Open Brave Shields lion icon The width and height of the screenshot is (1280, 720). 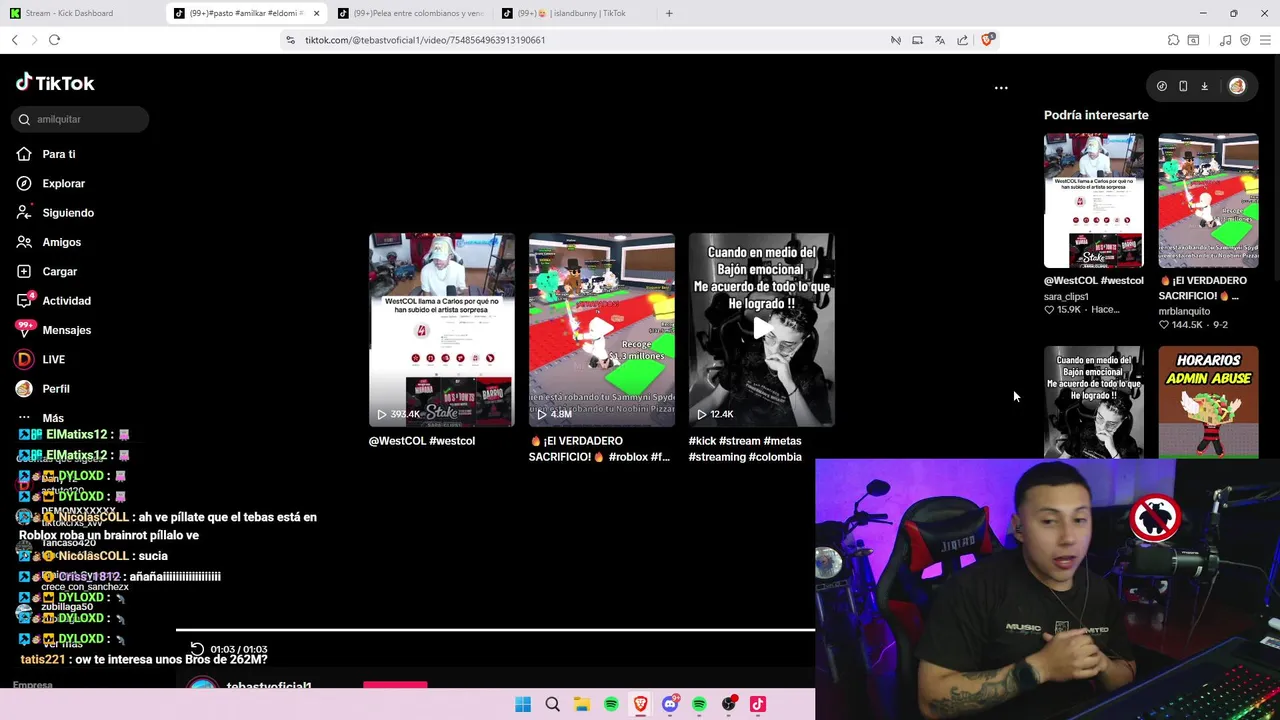pyautogui.click(x=987, y=40)
